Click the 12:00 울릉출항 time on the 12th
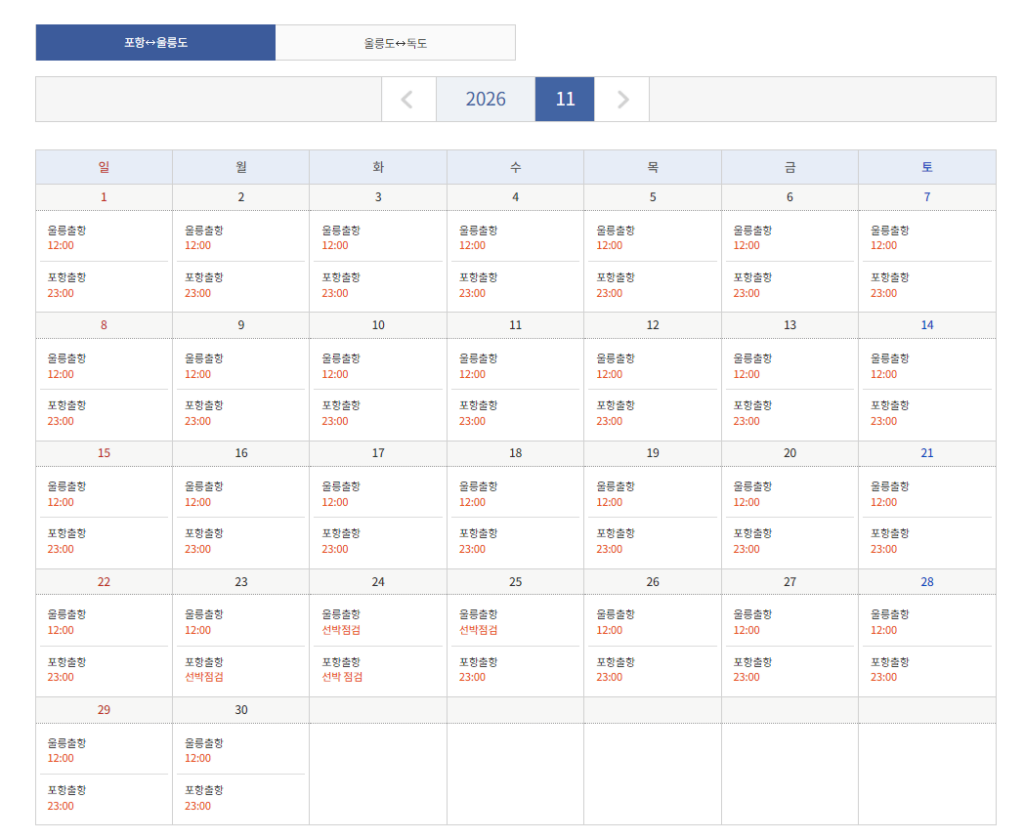This screenshot has width=1024, height=840. tap(609, 374)
